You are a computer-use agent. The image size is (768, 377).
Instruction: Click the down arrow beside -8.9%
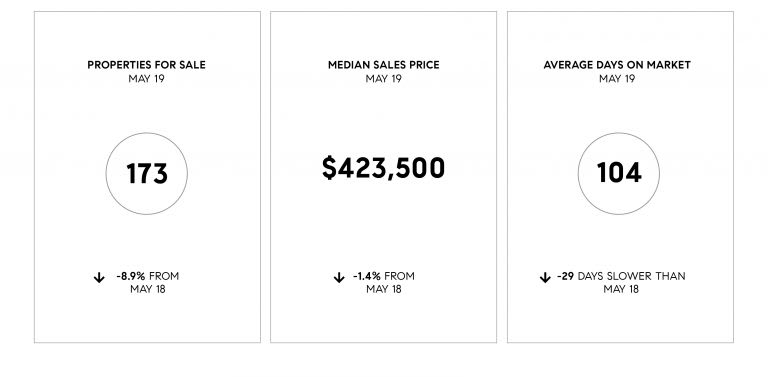tap(99, 278)
